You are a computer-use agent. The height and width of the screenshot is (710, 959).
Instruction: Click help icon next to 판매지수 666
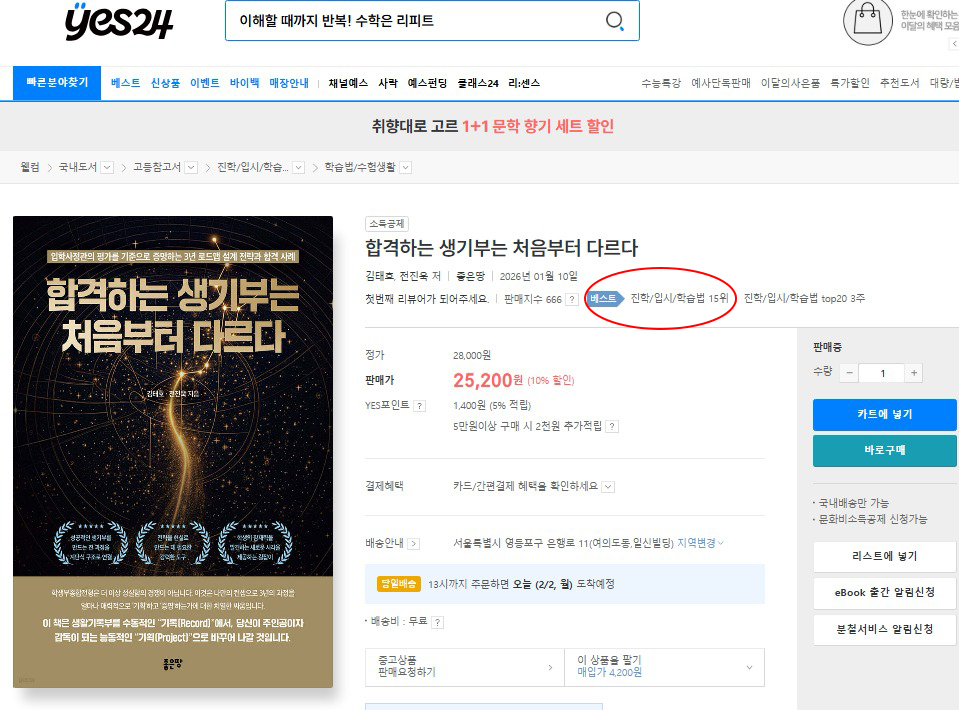pos(572,299)
